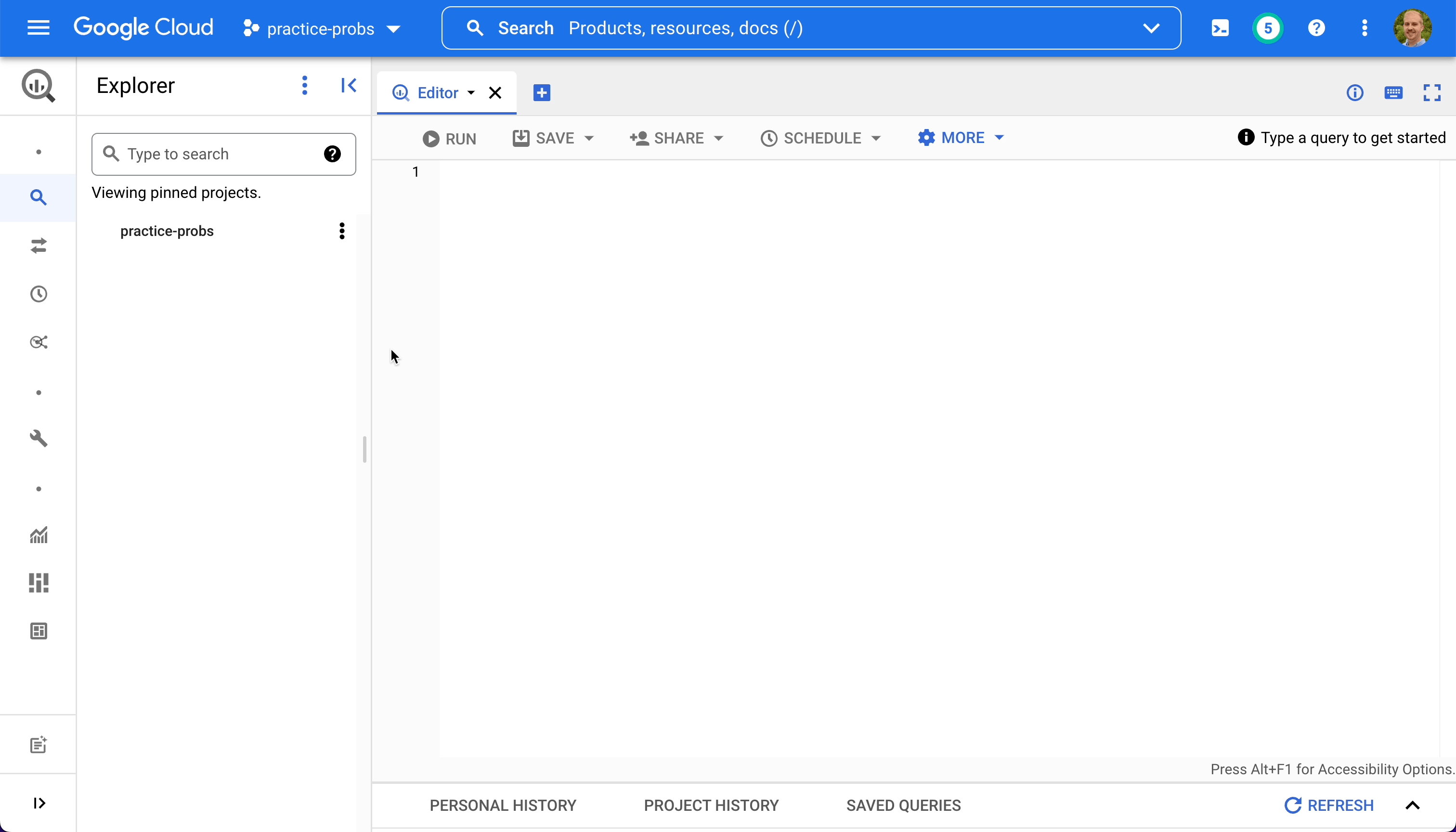The width and height of the screenshot is (1456, 832).
Task: Switch to PERSONAL HISTORY tab
Action: pos(503,805)
